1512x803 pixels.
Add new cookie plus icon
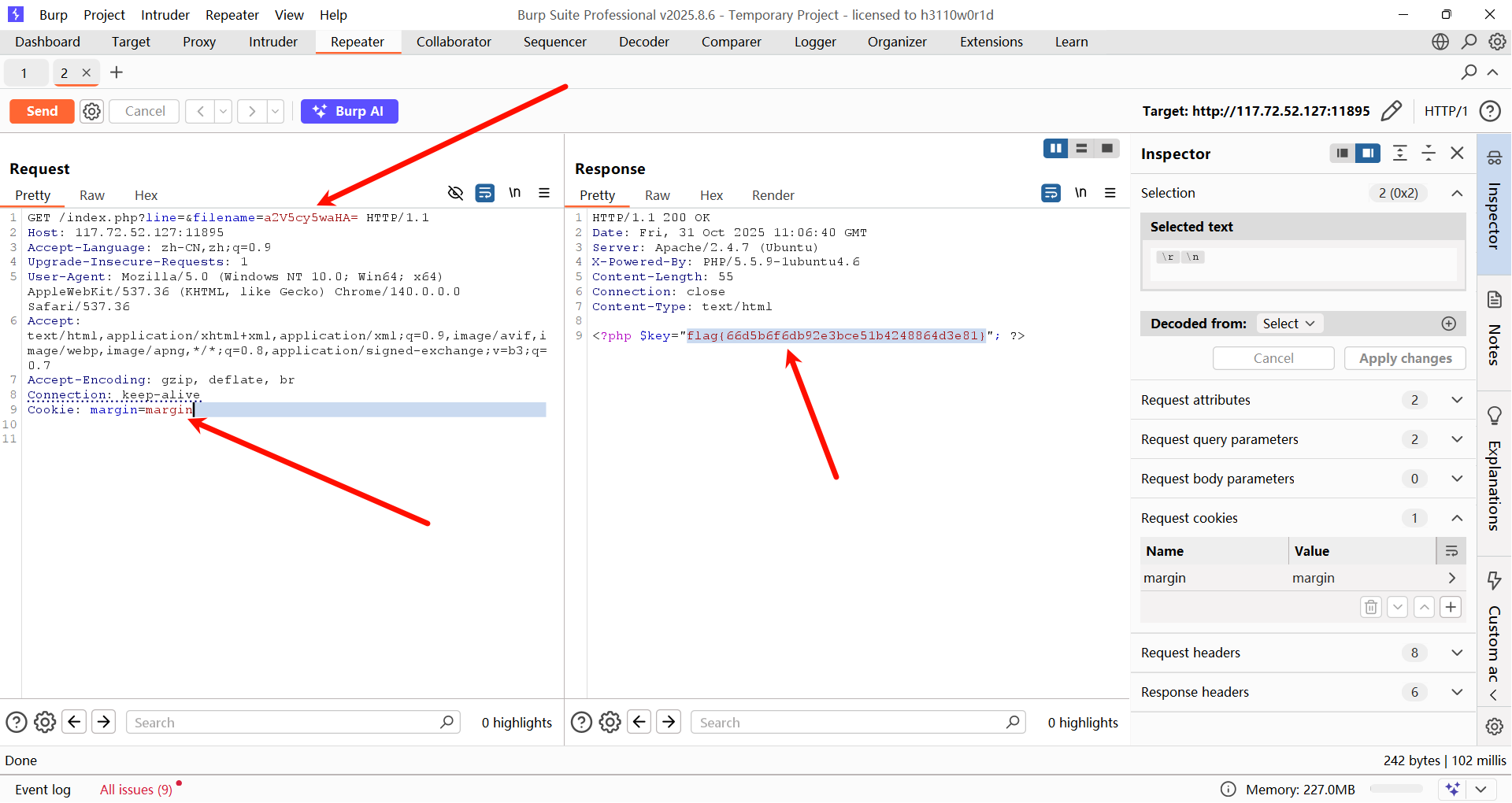click(1451, 607)
